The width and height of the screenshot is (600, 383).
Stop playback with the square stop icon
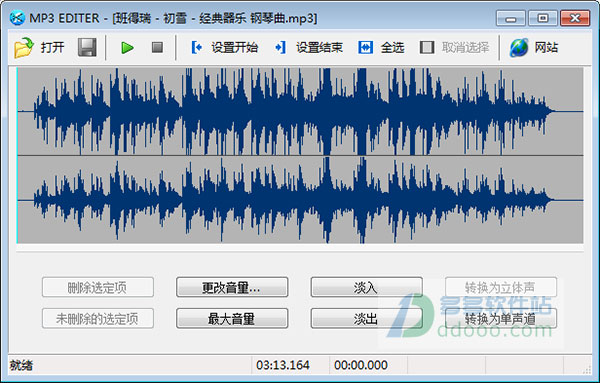tap(157, 47)
